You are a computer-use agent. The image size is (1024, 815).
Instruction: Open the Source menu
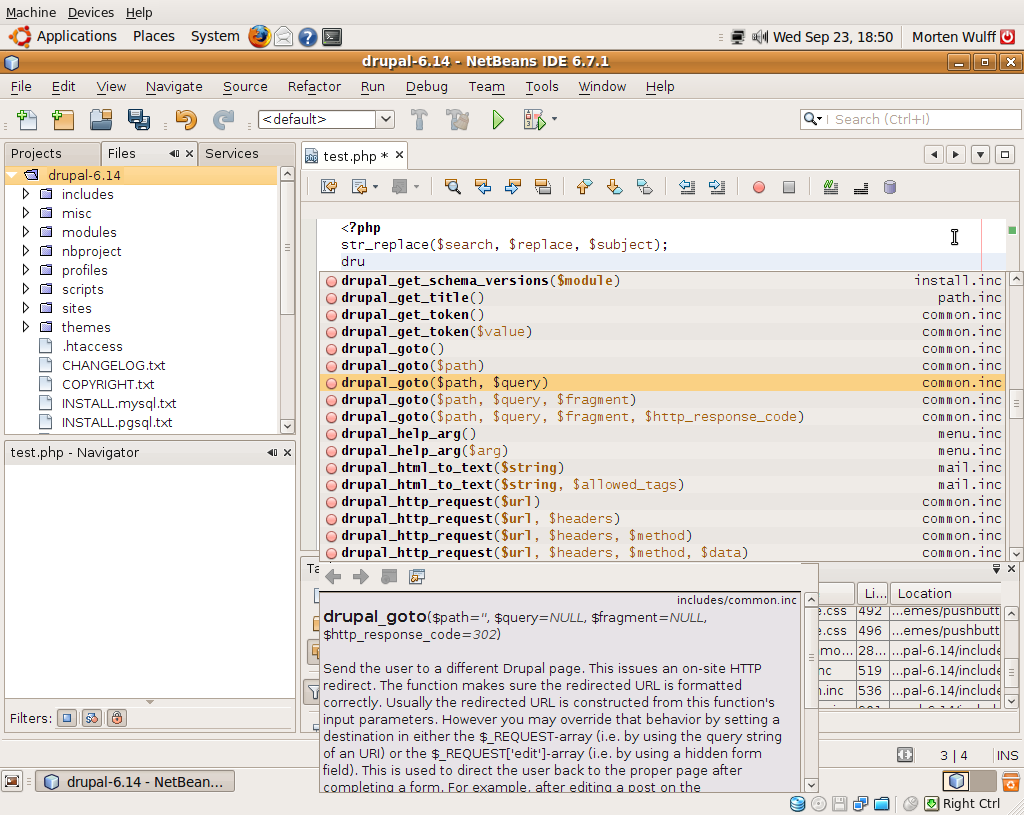245,86
